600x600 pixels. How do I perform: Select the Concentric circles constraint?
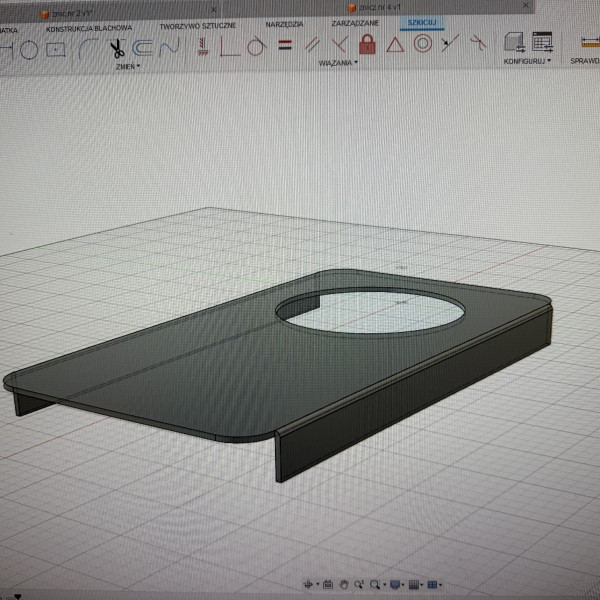click(423, 43)
